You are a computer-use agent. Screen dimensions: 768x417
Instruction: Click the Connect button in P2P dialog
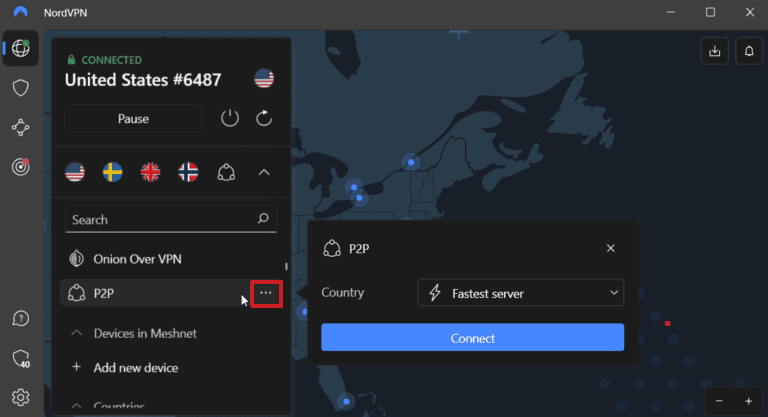click(x=472, y=338)
